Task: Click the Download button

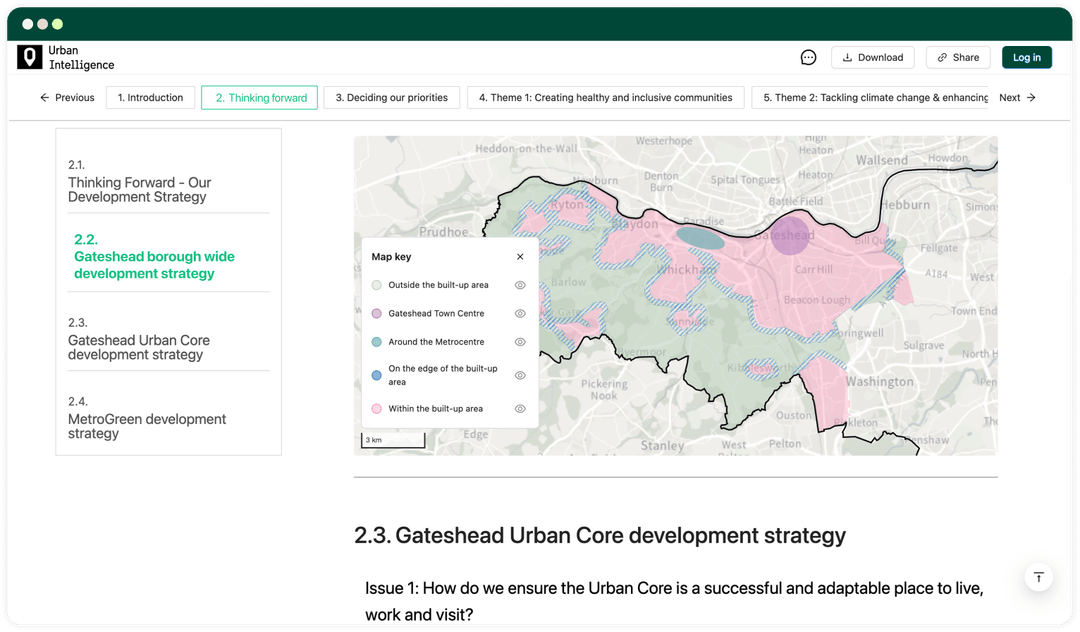Action: pos(872,57)
